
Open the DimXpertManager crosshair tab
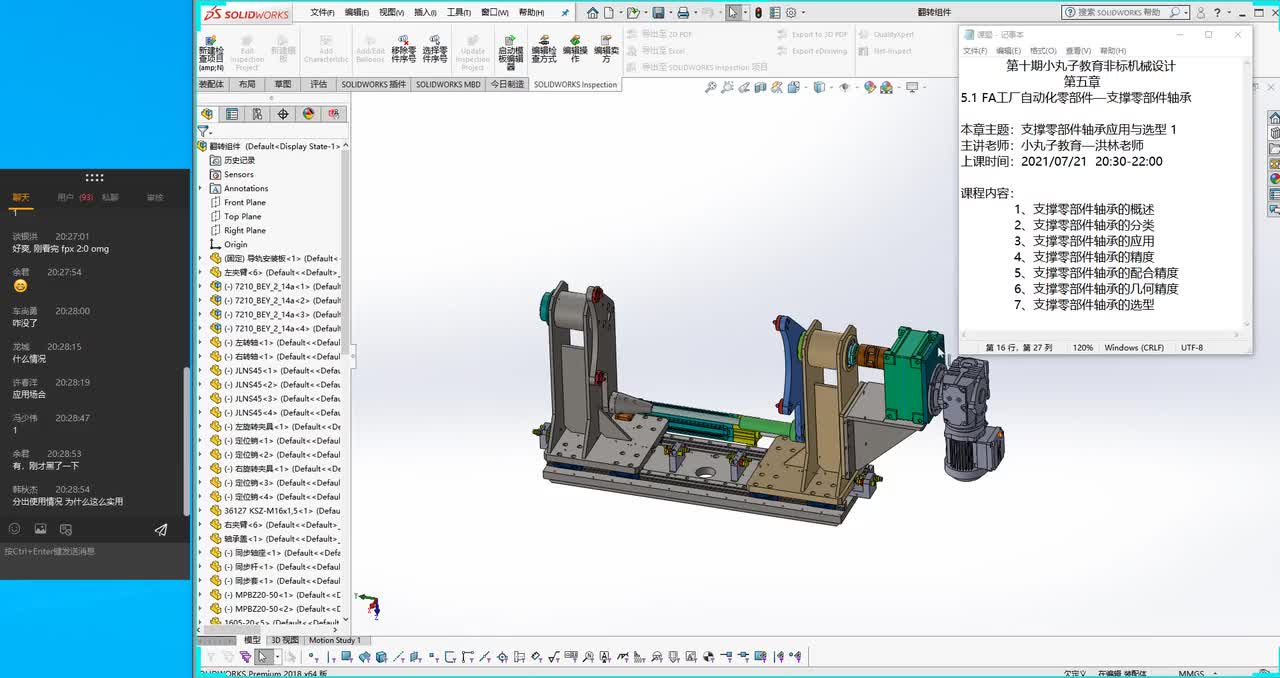[283, 114]
